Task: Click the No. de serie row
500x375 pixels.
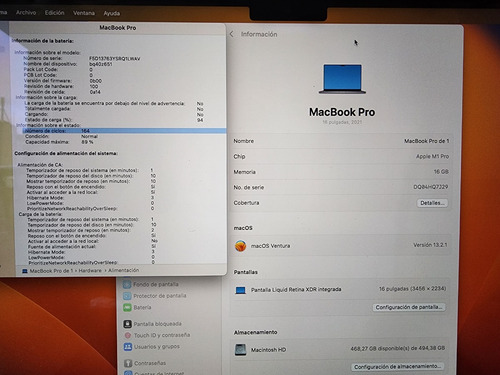Action: pos(341,187)
